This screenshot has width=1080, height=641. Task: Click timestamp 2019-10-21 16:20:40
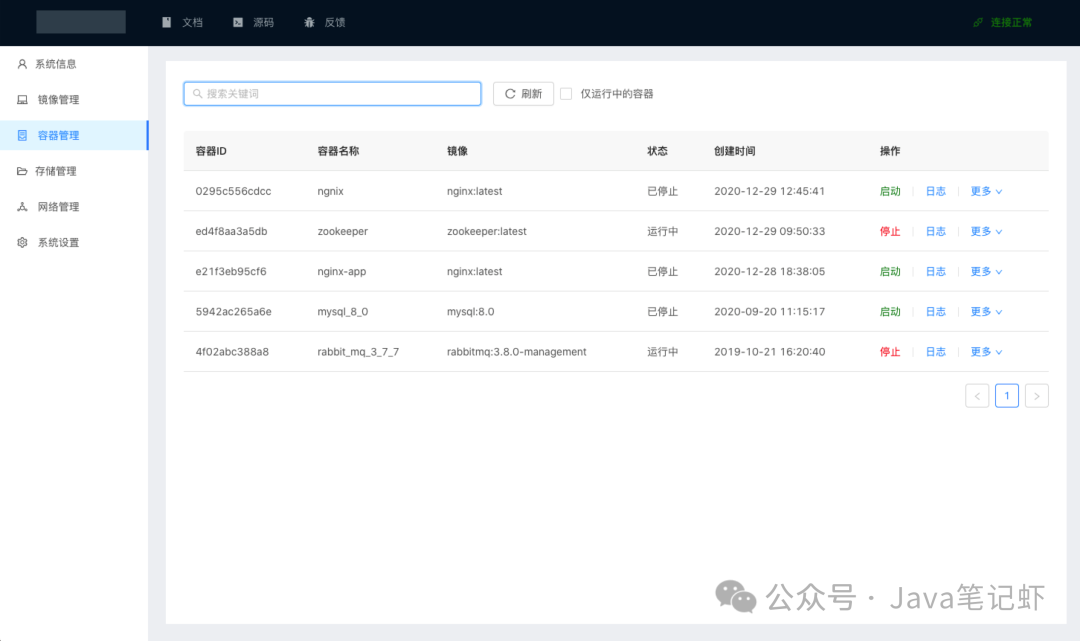769,352
